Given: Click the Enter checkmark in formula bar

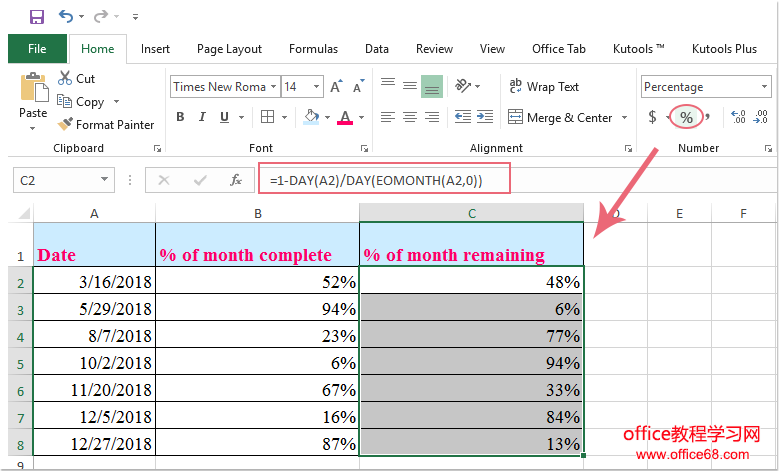Looking at the screenshot, I should point(200,180).
